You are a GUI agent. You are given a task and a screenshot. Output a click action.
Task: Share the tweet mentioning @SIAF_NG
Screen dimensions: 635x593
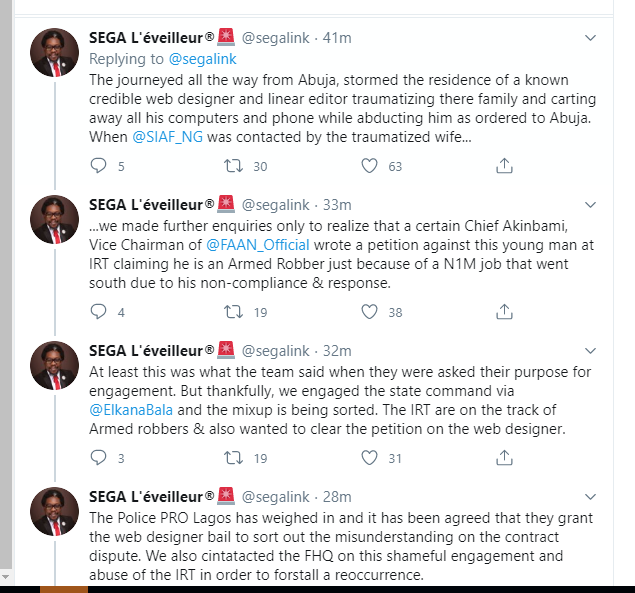(x=504, y=165)
